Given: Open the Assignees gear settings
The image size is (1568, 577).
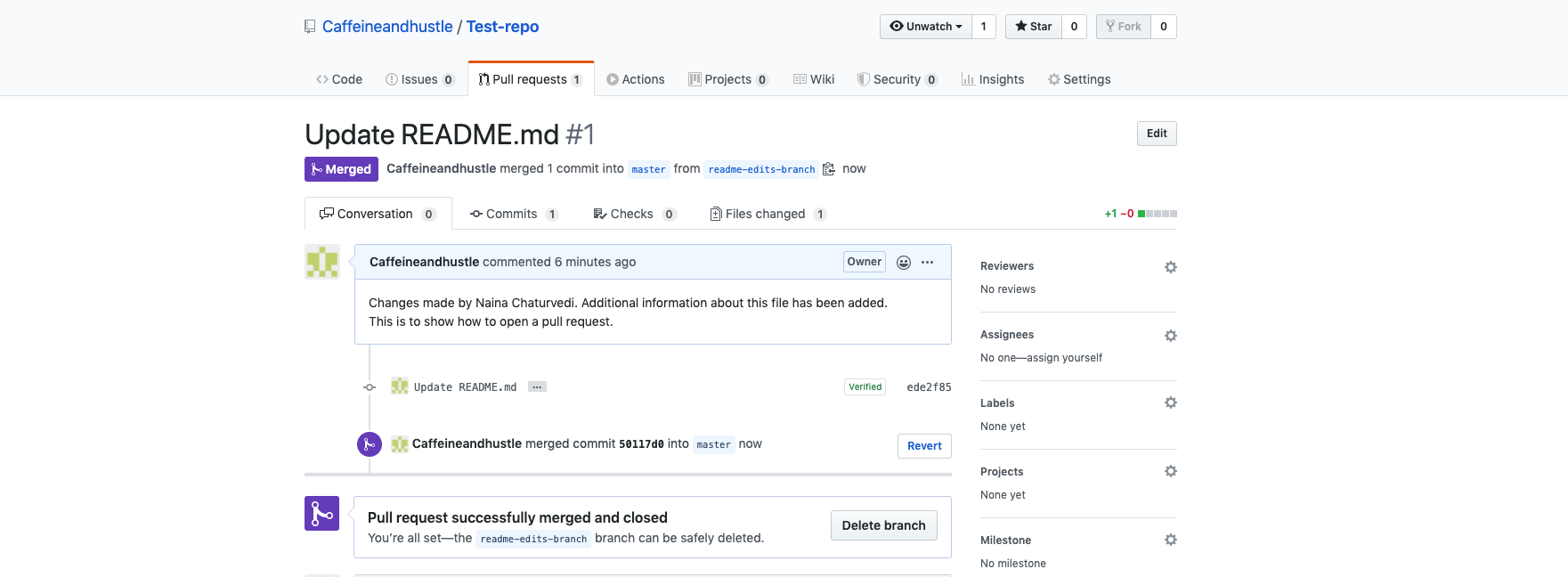Looking at the screenshot, I should point(1171,336).
